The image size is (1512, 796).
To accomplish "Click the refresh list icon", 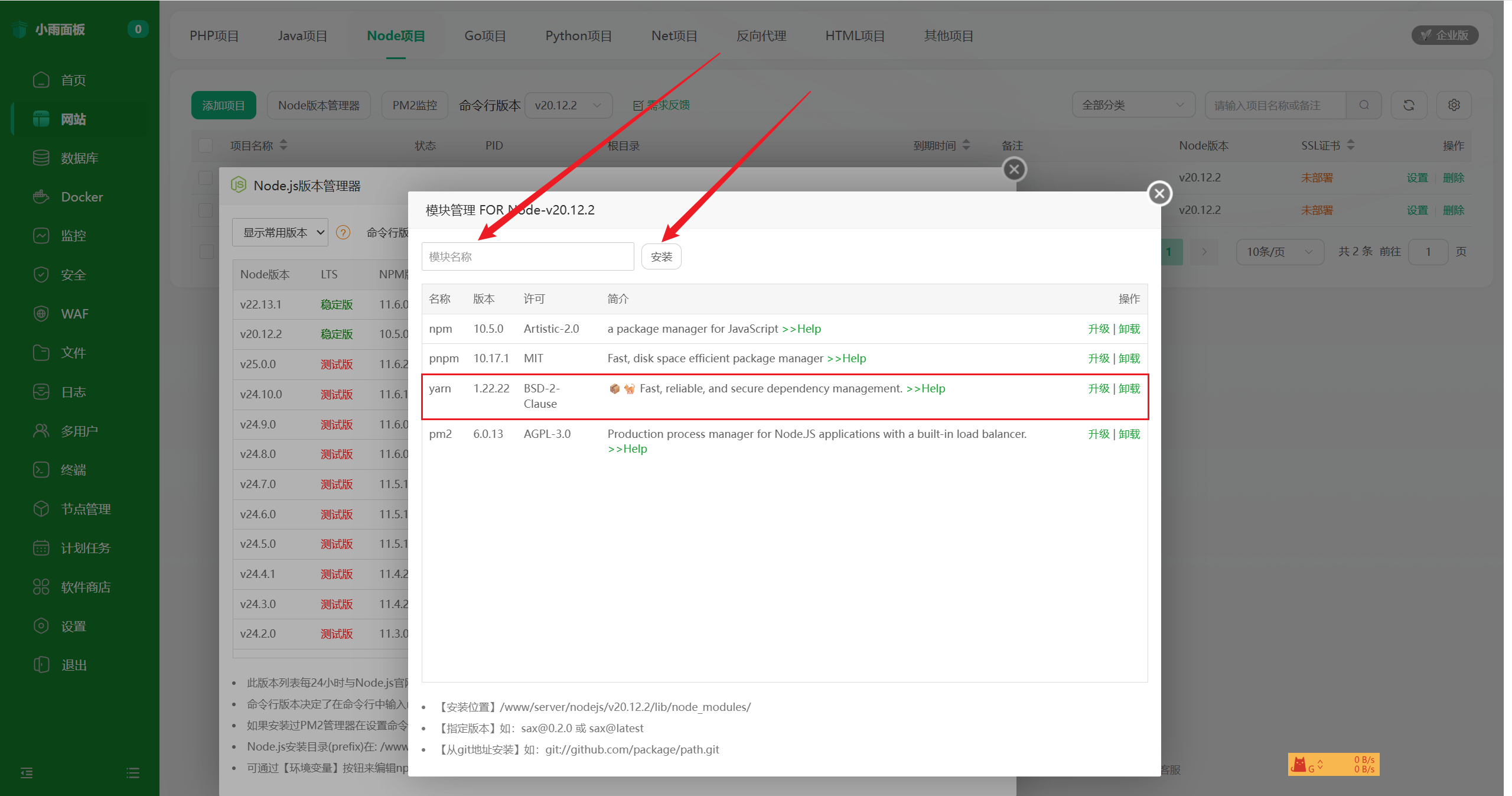I will click(1409, 105).
